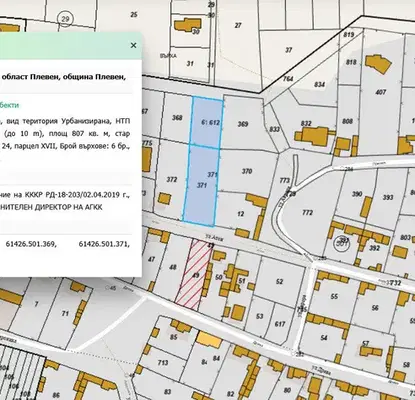415x400 pixels.
Task: Select parcel 52 on the map
Action: click(279, 282)
